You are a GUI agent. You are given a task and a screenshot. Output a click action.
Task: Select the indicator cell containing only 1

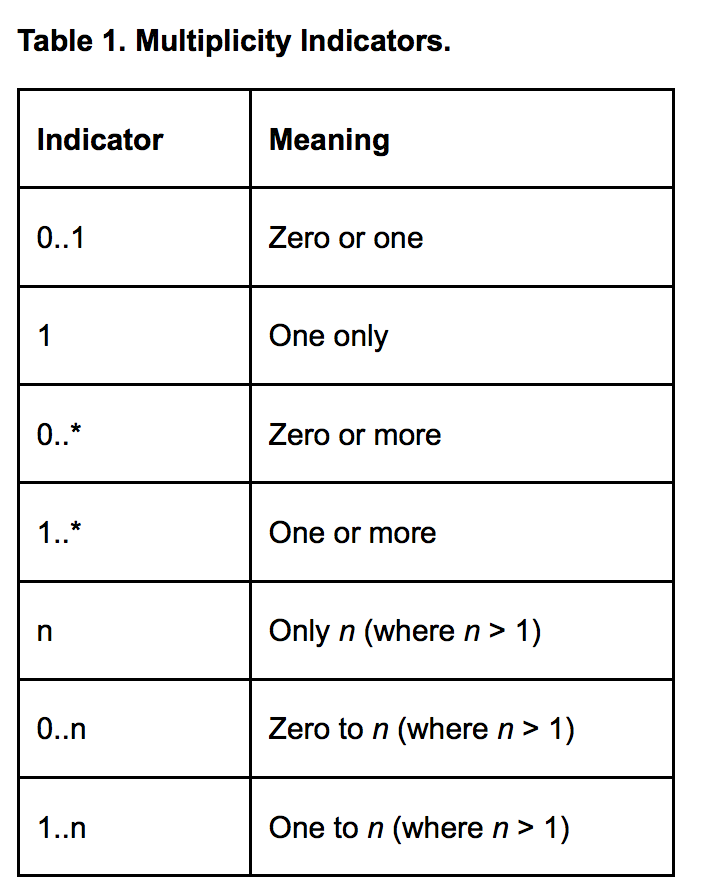click(134, 335)
